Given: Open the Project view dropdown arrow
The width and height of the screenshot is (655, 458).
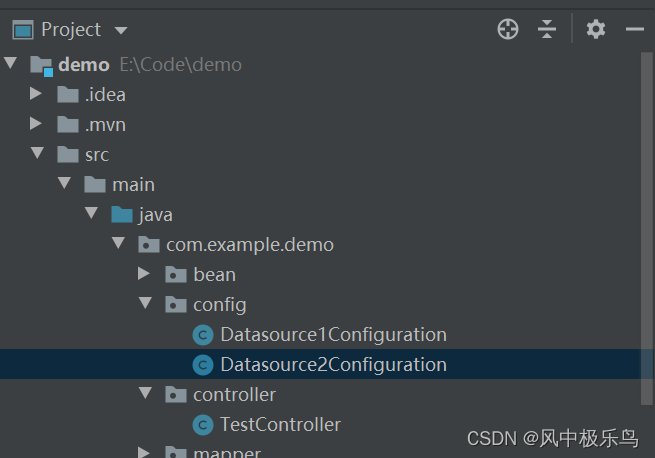Looking at the screenshot, I should pyautogui.click(x=121, y=31).
